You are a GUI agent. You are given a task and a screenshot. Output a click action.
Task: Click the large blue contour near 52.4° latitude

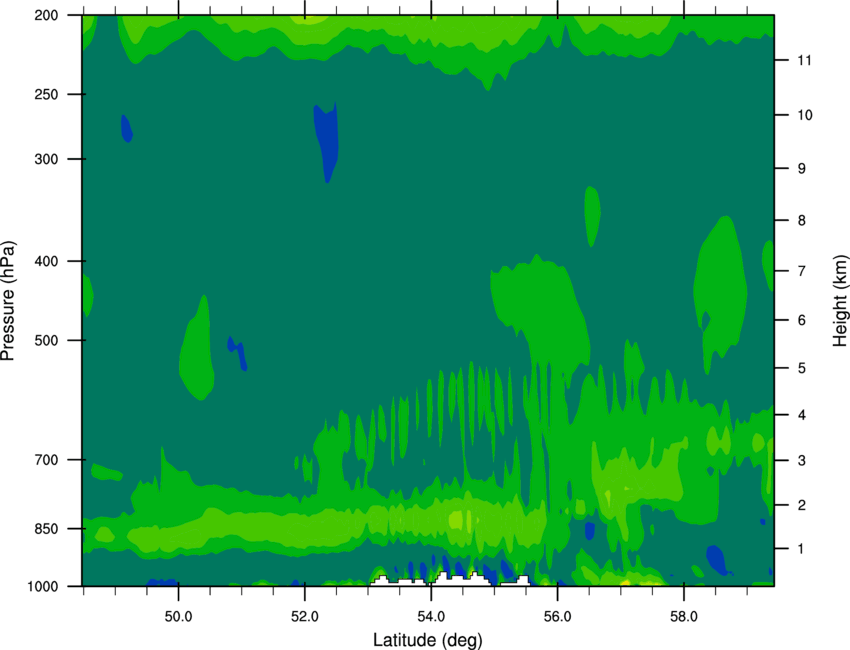point(326,141)
